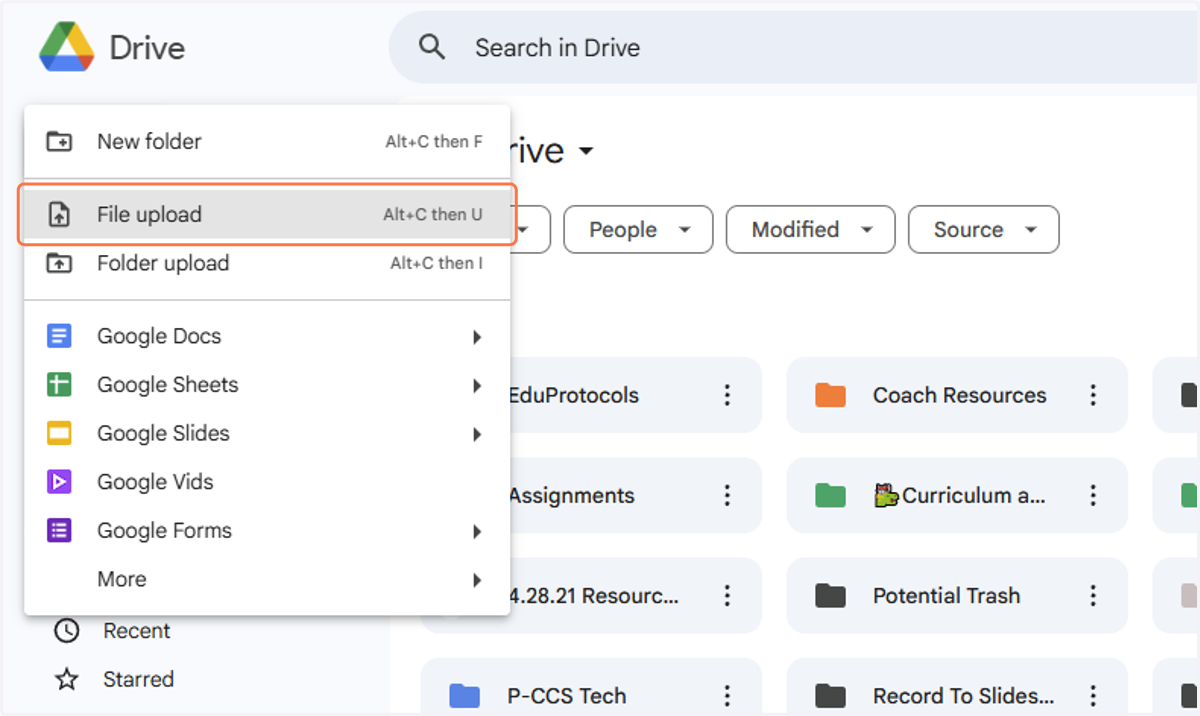This screenshot has width=1200, height=716.
Task: Click the Assignments folder name
Action: (571, 495)
